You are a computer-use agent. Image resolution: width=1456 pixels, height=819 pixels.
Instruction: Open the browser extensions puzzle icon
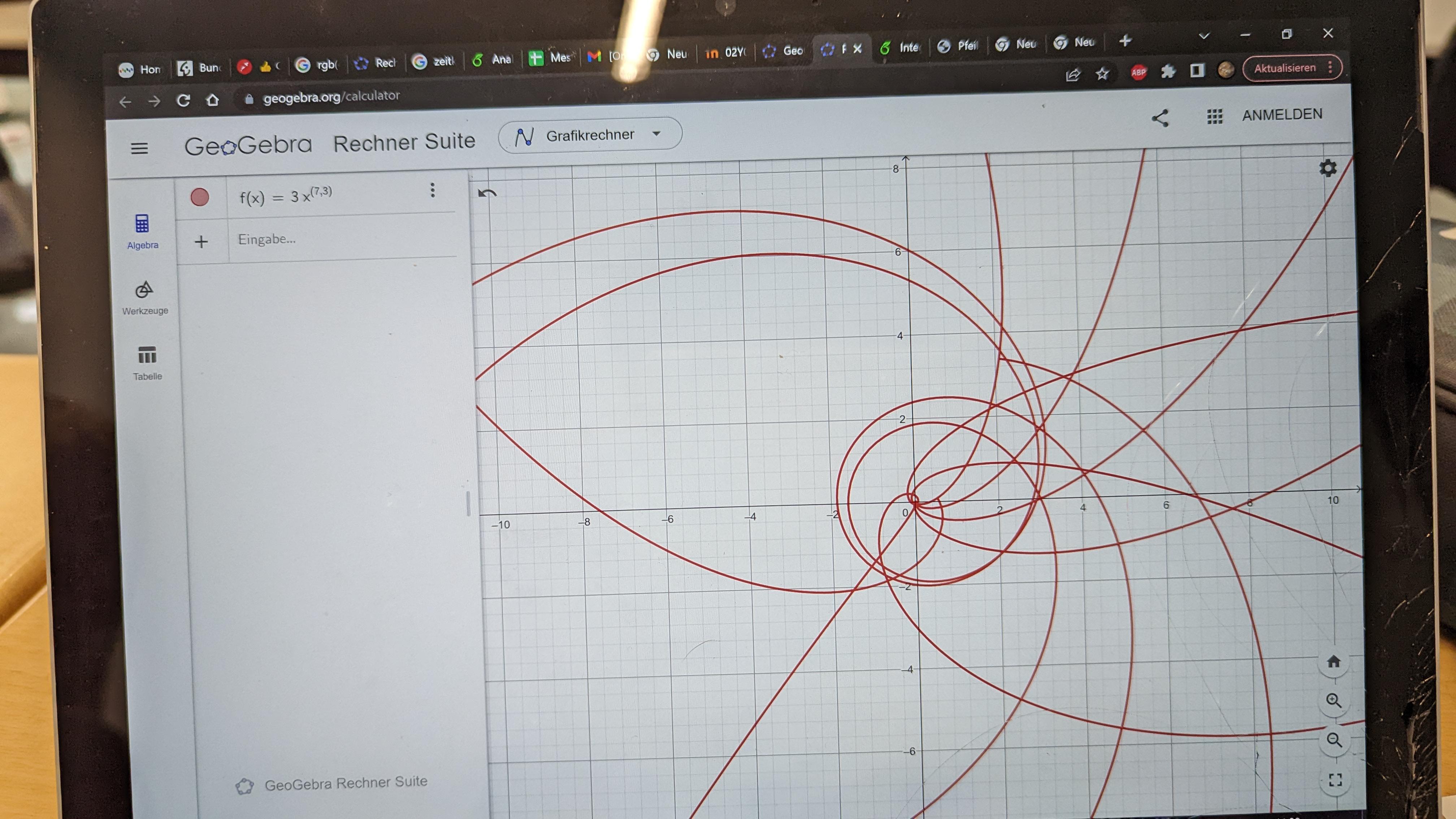(x=1168, y=71)
